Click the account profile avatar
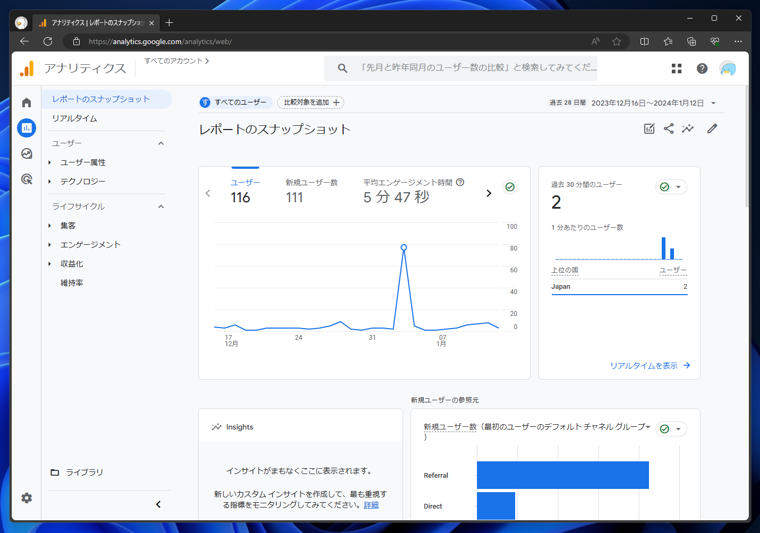760x533 pixels. click(728, 69)
